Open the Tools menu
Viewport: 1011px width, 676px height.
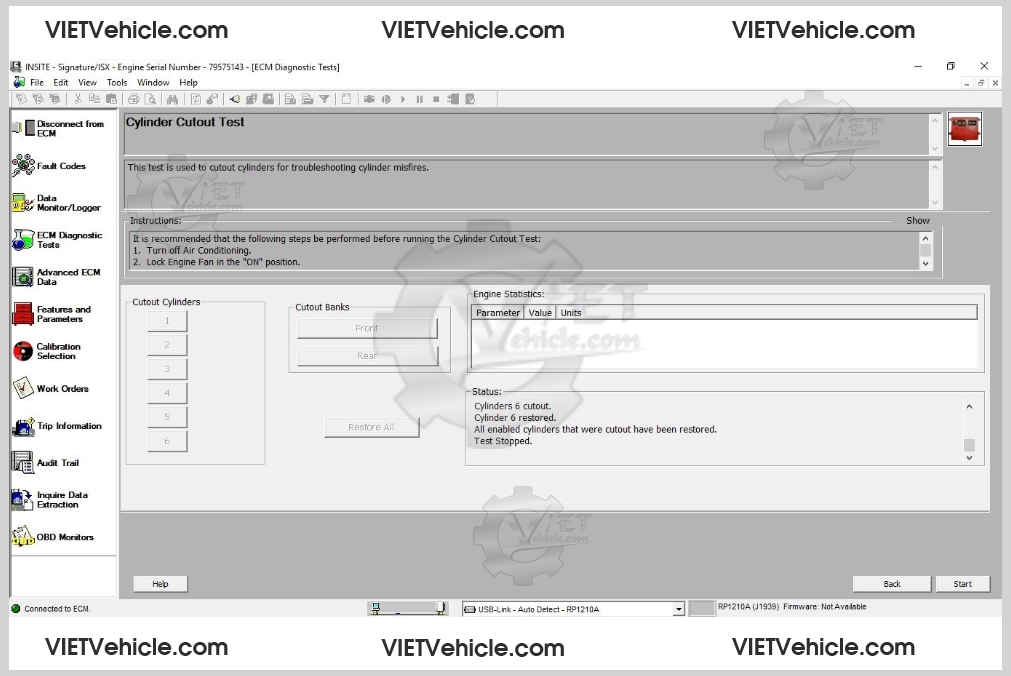[117, 82]
